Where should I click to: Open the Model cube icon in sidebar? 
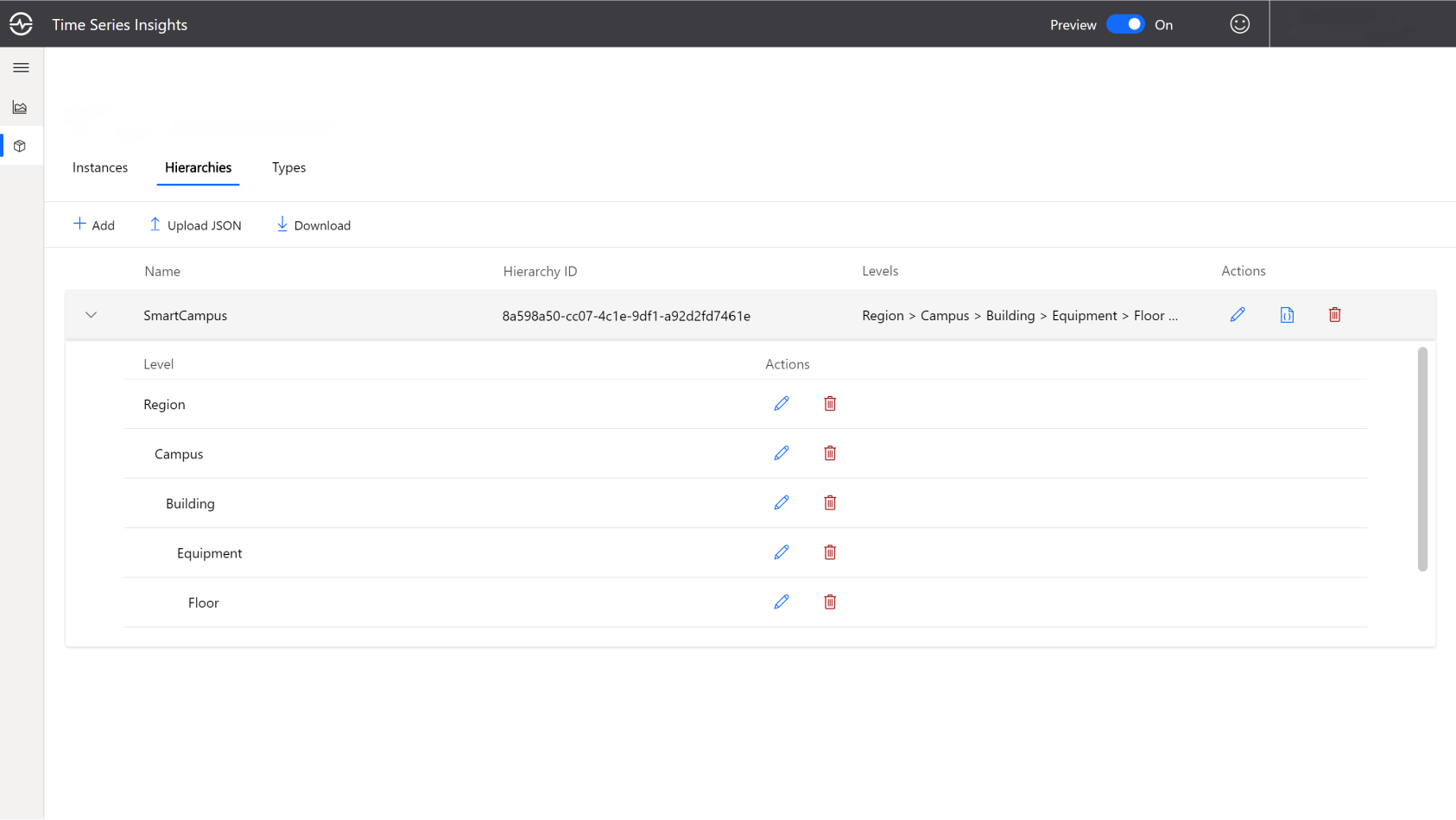pyautogui.click(x=20, y=146)
